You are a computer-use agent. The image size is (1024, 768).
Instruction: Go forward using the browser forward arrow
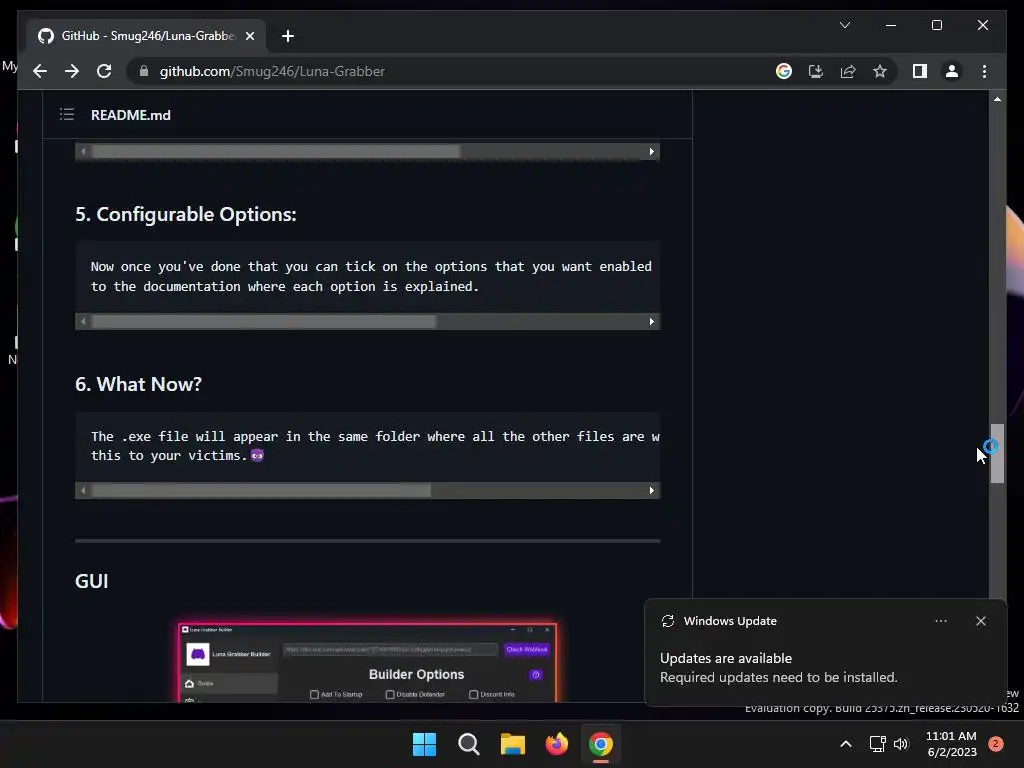(72, 71)
